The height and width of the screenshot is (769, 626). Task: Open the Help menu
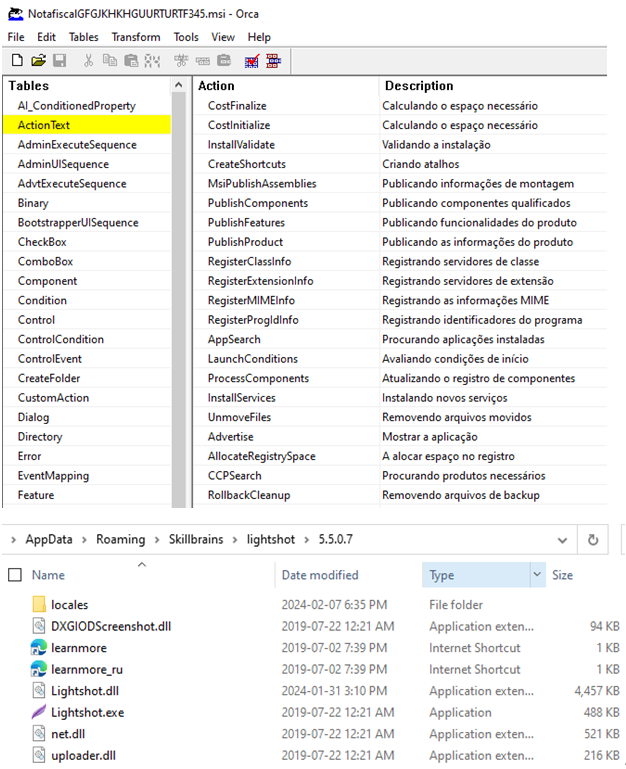(259, 37)
